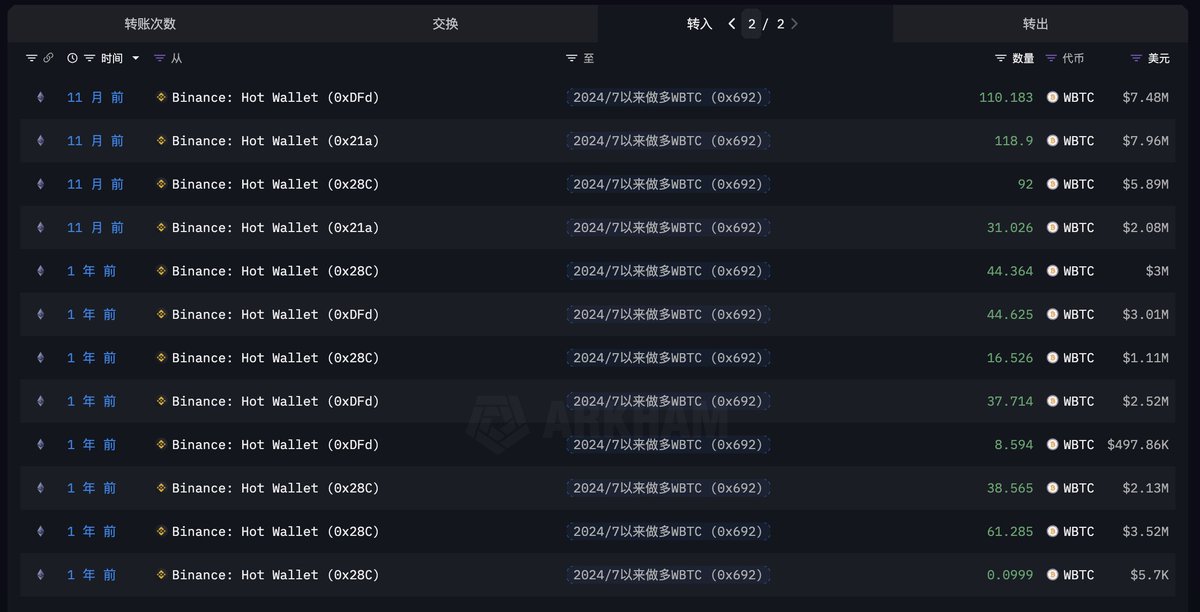
Task: Click the next page right chevron
Action: tap(794, 24)
